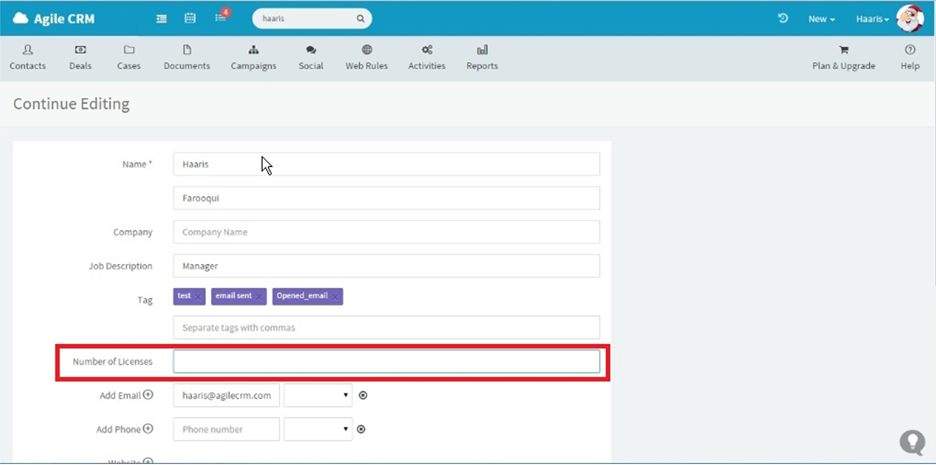Remove the test tag

(198, 297)
